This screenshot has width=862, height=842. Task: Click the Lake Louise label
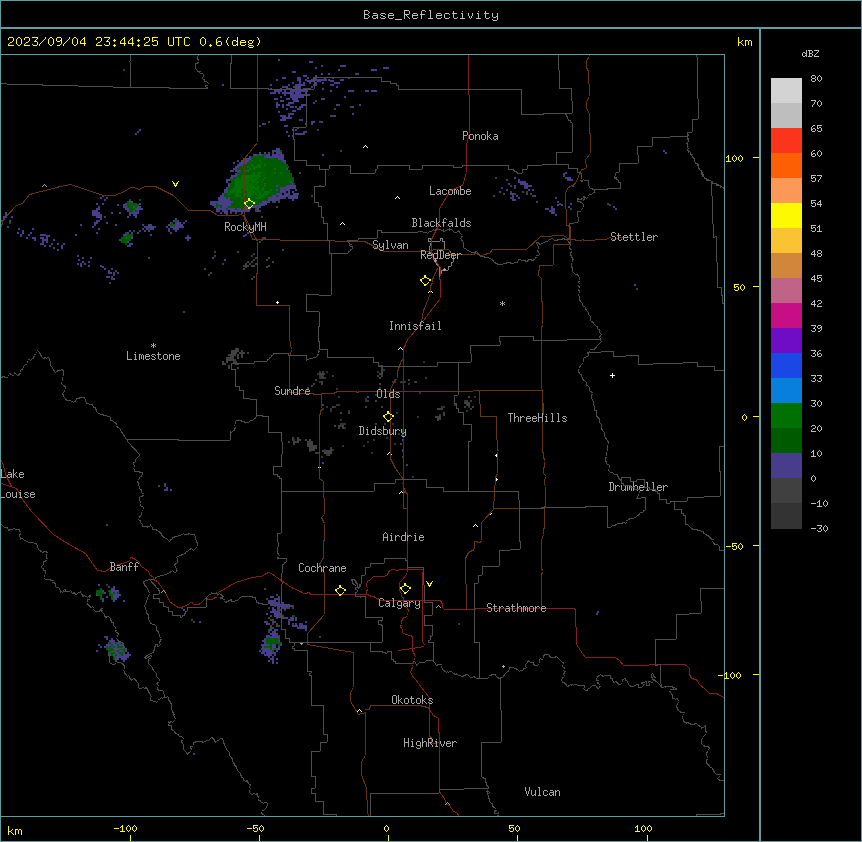(x=17, y=484)
